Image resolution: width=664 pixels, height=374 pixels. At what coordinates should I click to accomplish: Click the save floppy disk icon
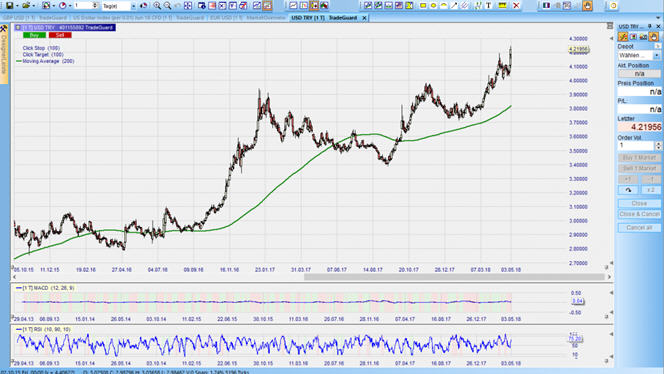point(9,6)
